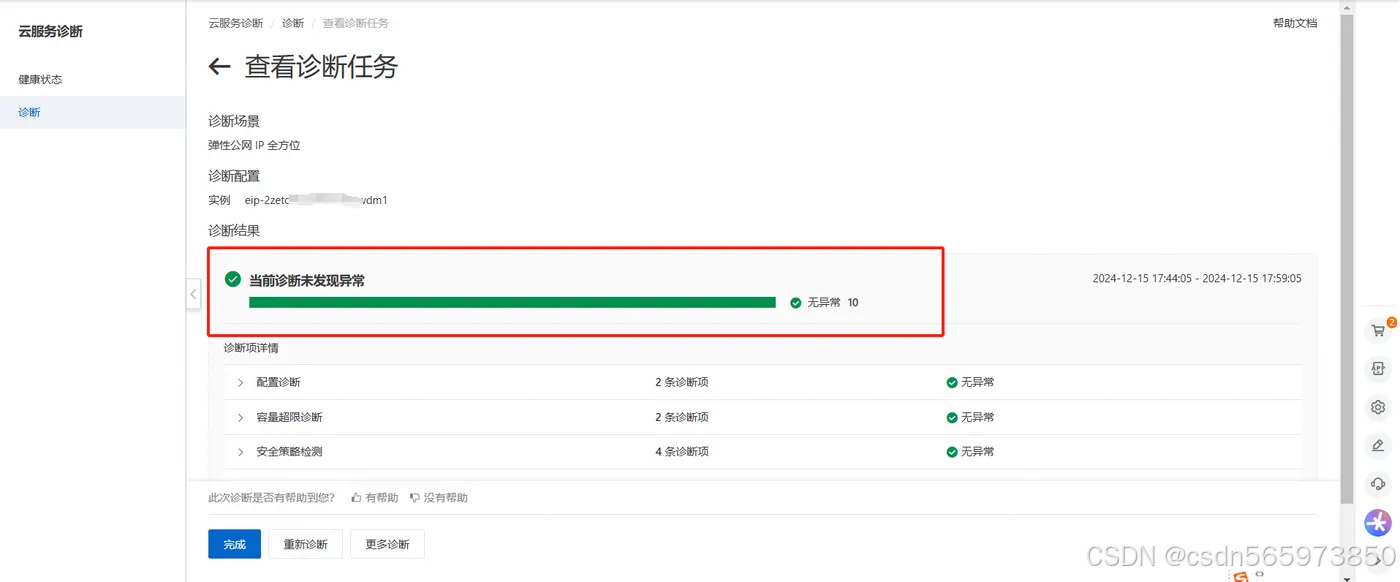
Task: Click the 诊断项详情 heading
Action: tap(251, 348)
